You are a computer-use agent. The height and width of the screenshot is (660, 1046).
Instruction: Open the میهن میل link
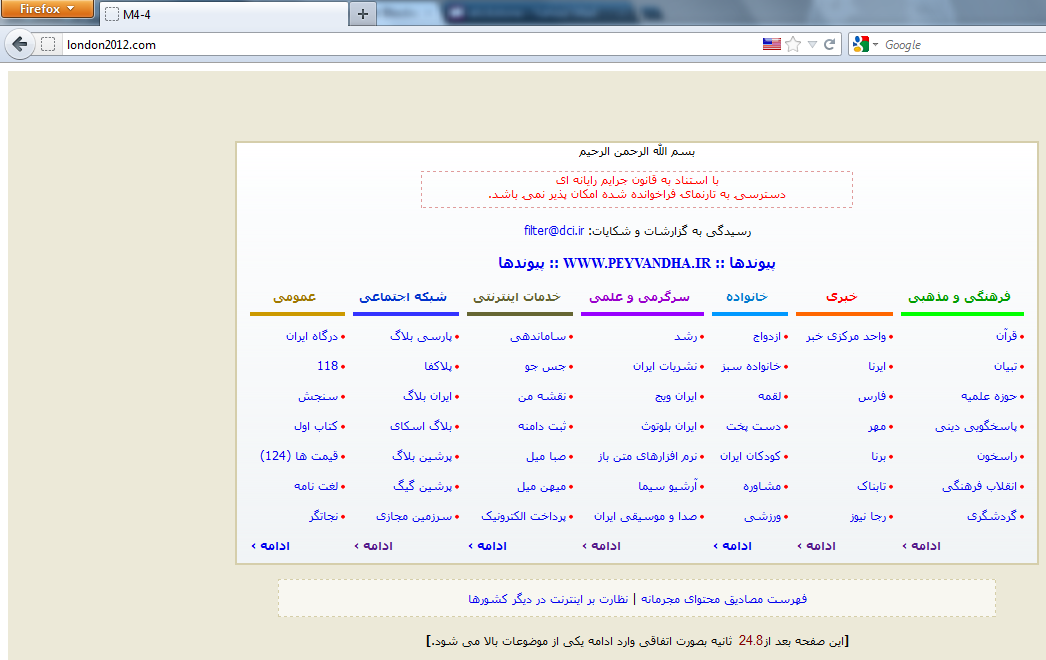coord(542,486)
